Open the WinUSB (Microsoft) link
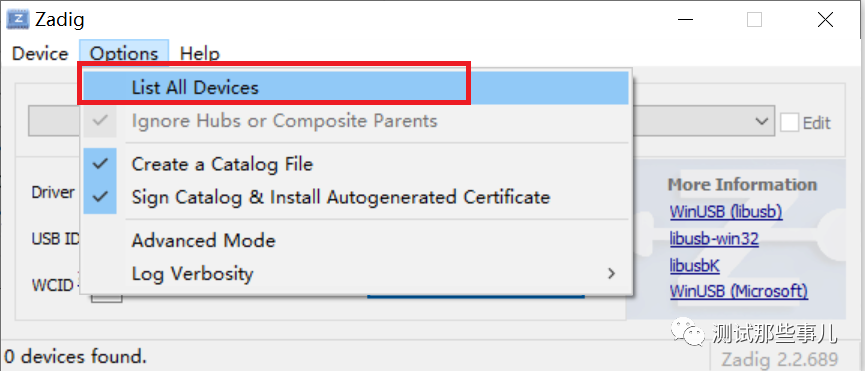The height and width of the screenshot is (371, 865). point(739,291)
